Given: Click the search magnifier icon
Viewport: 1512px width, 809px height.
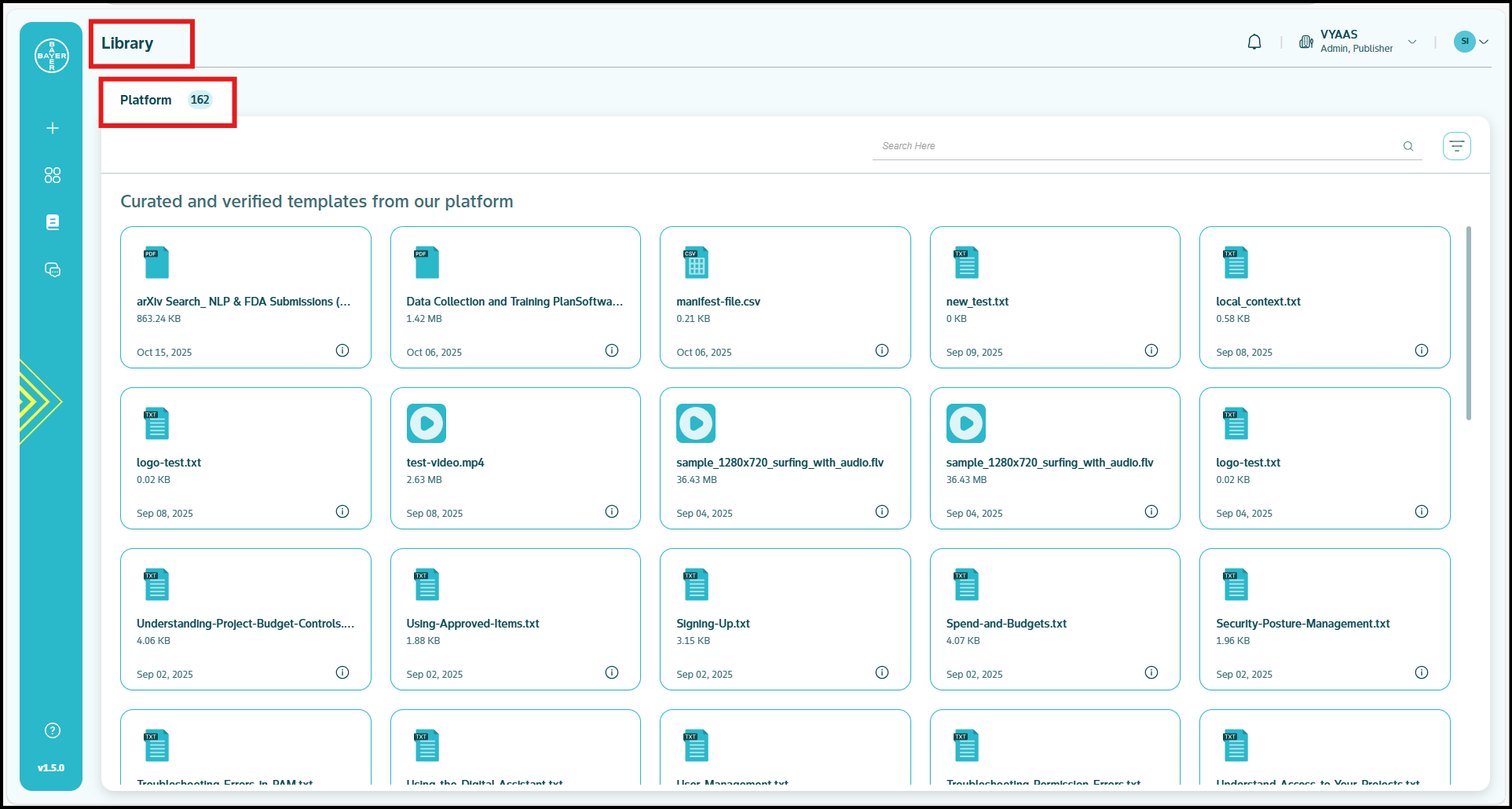Looking at the screenshot, I should pos(1408,146).
